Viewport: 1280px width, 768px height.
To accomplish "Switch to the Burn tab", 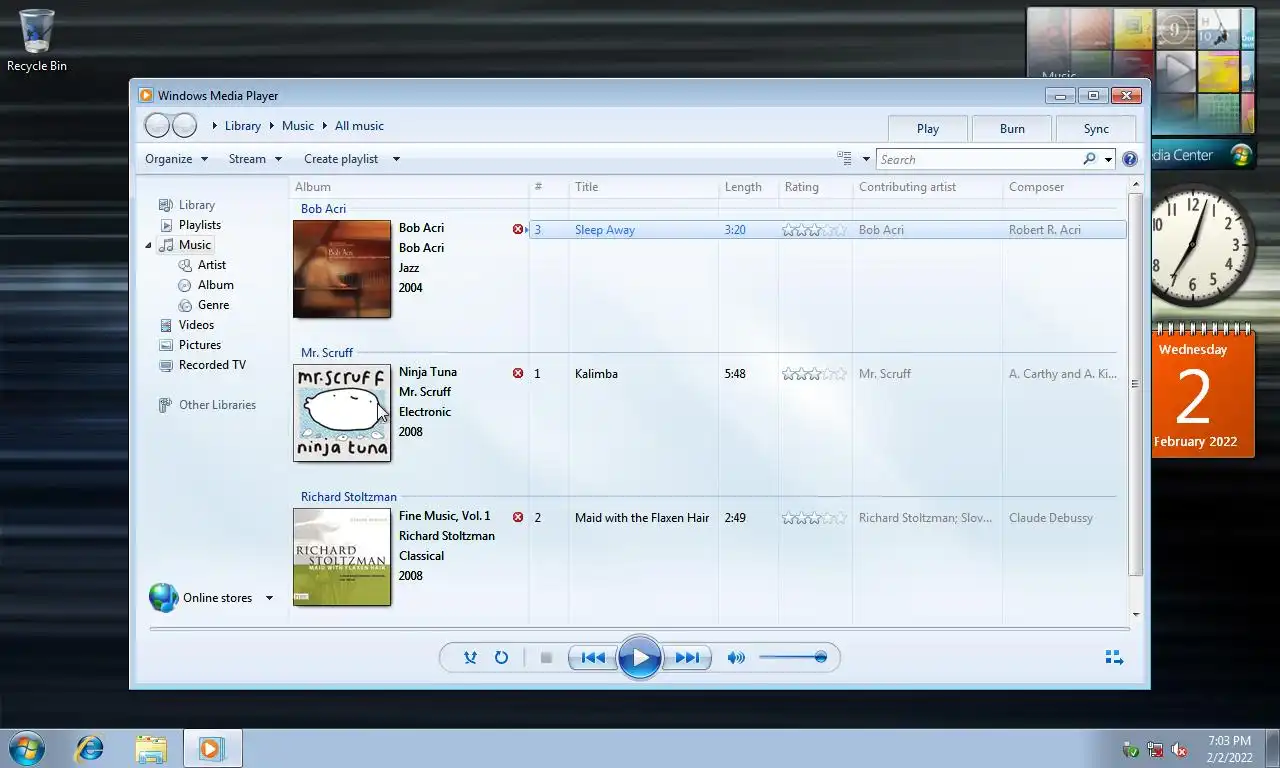I will (1012, 128).
